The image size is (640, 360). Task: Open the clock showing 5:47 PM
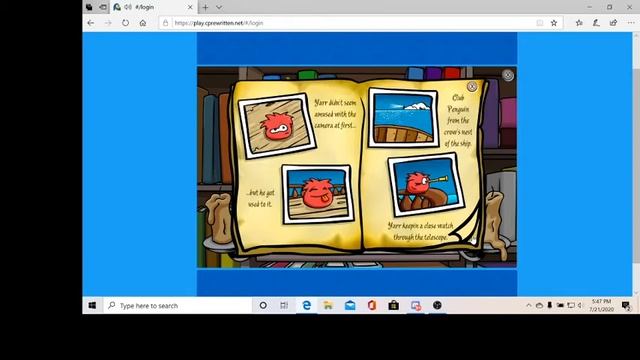[x=601, y=305]
